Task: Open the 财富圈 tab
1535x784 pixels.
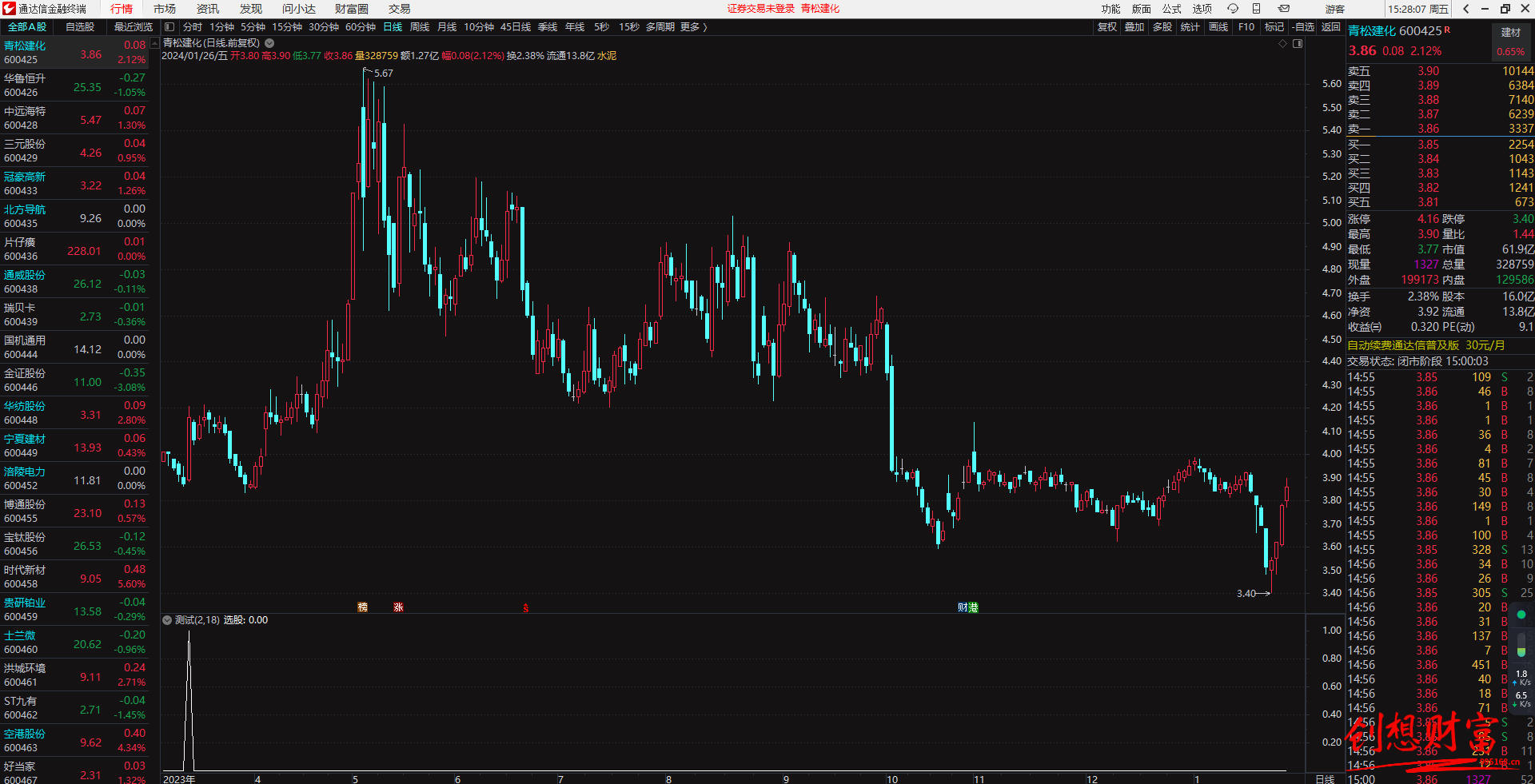Action: coord(352,9)
